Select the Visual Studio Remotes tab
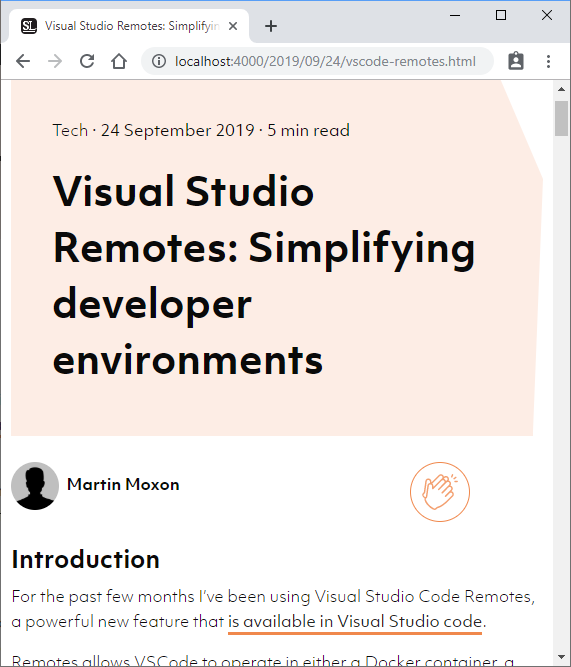Screen dimensions: 571x667 [x=128, y=26]
